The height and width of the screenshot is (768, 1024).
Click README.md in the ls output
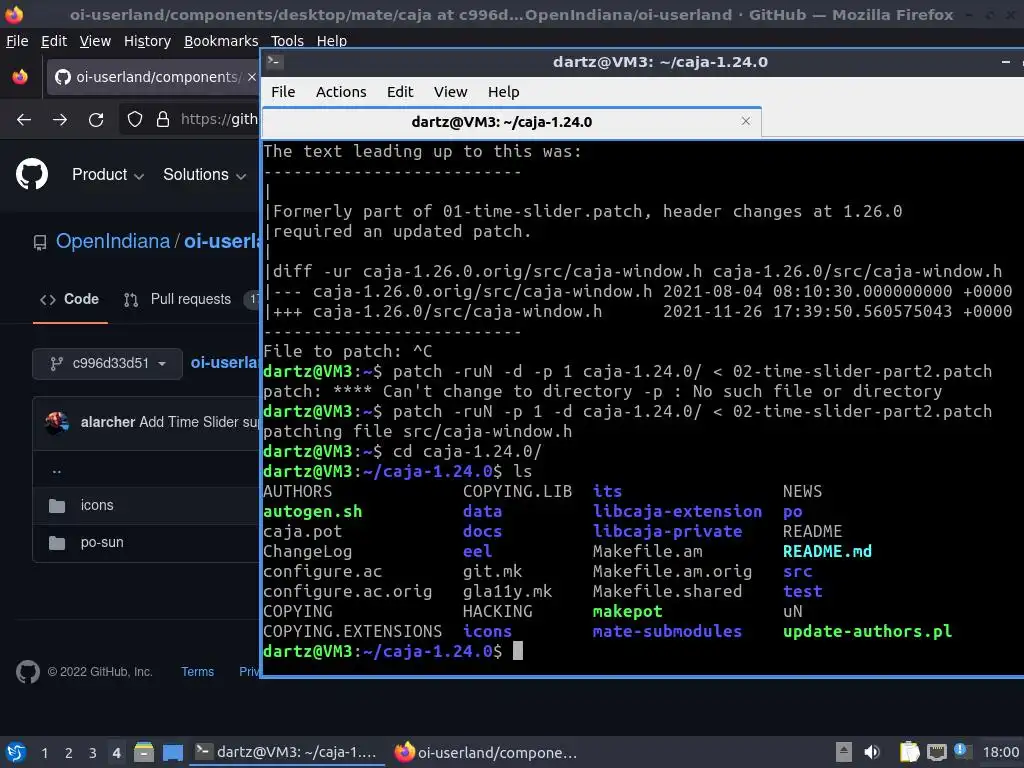coord(827,552)
